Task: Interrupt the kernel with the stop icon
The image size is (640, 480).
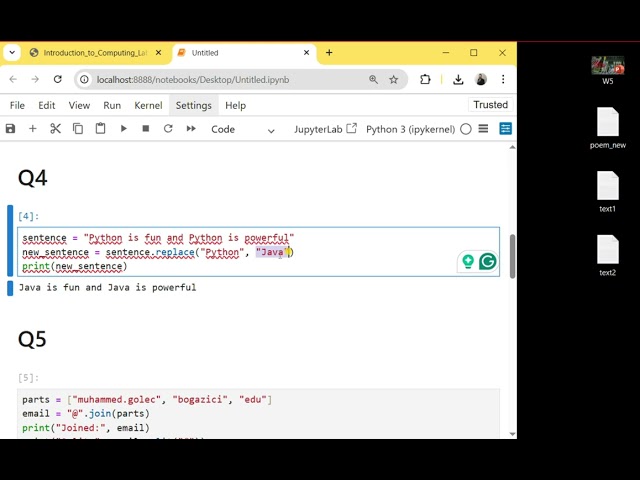Action: pos(146,129)
